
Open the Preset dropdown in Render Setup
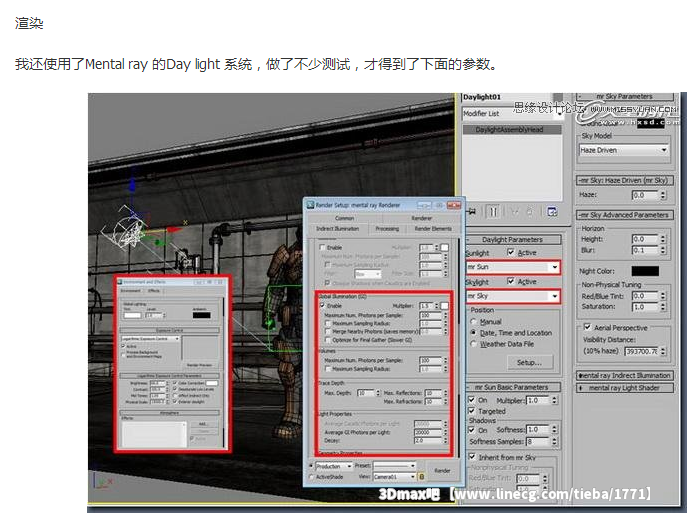click(x=394, y=465)
